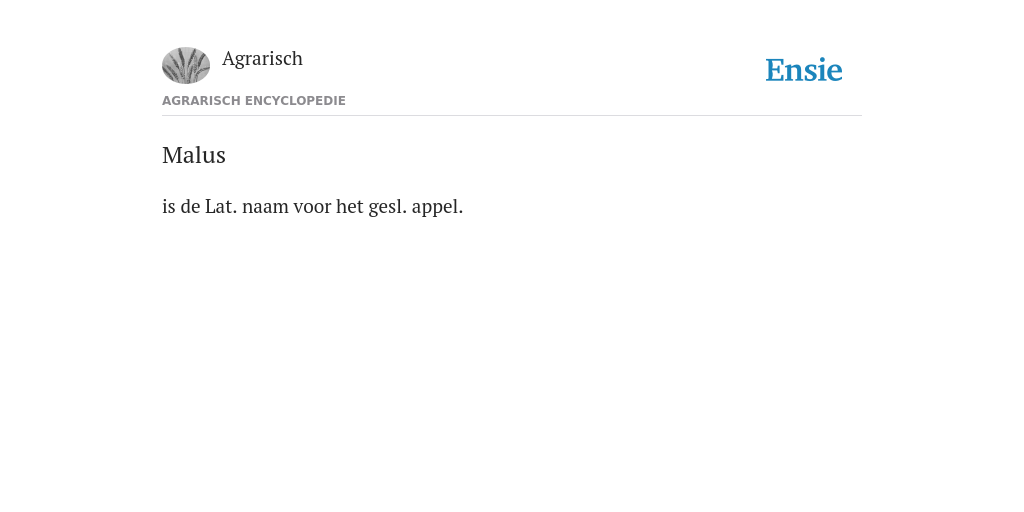
Task: Click the horizontal divider line under the header
Action: (512, 116)
